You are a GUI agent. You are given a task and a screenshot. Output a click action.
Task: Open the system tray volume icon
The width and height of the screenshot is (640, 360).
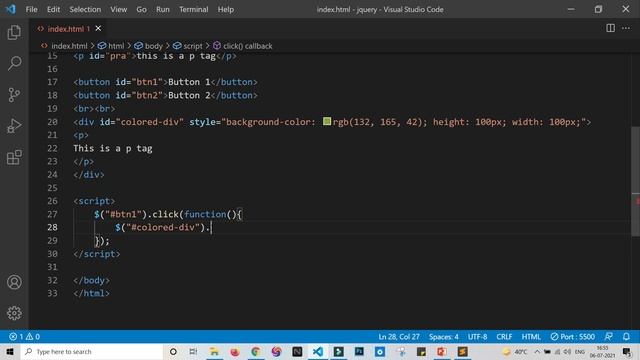(567, 351)
